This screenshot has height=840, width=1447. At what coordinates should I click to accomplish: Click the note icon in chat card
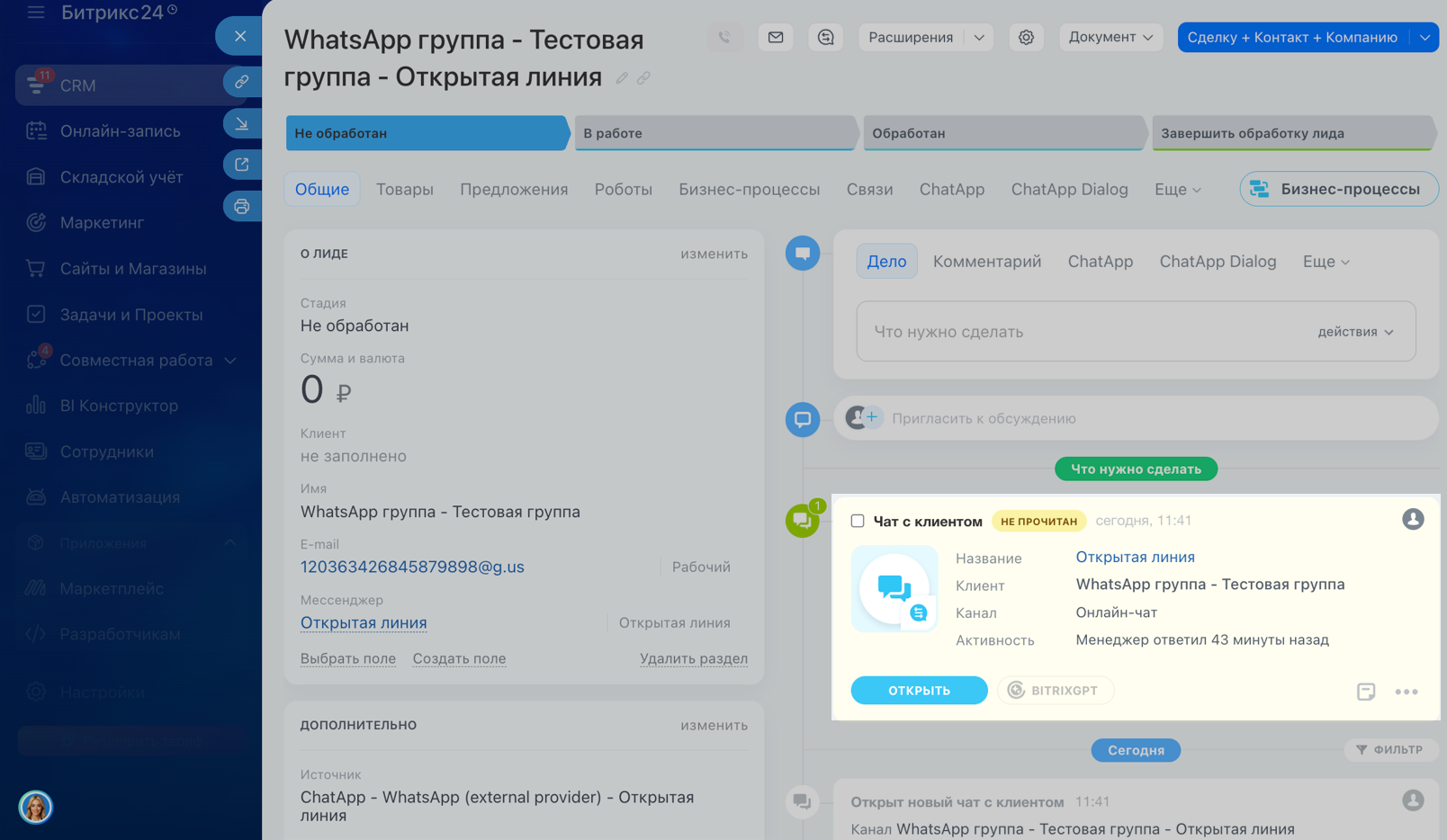tap(1365, 692)
